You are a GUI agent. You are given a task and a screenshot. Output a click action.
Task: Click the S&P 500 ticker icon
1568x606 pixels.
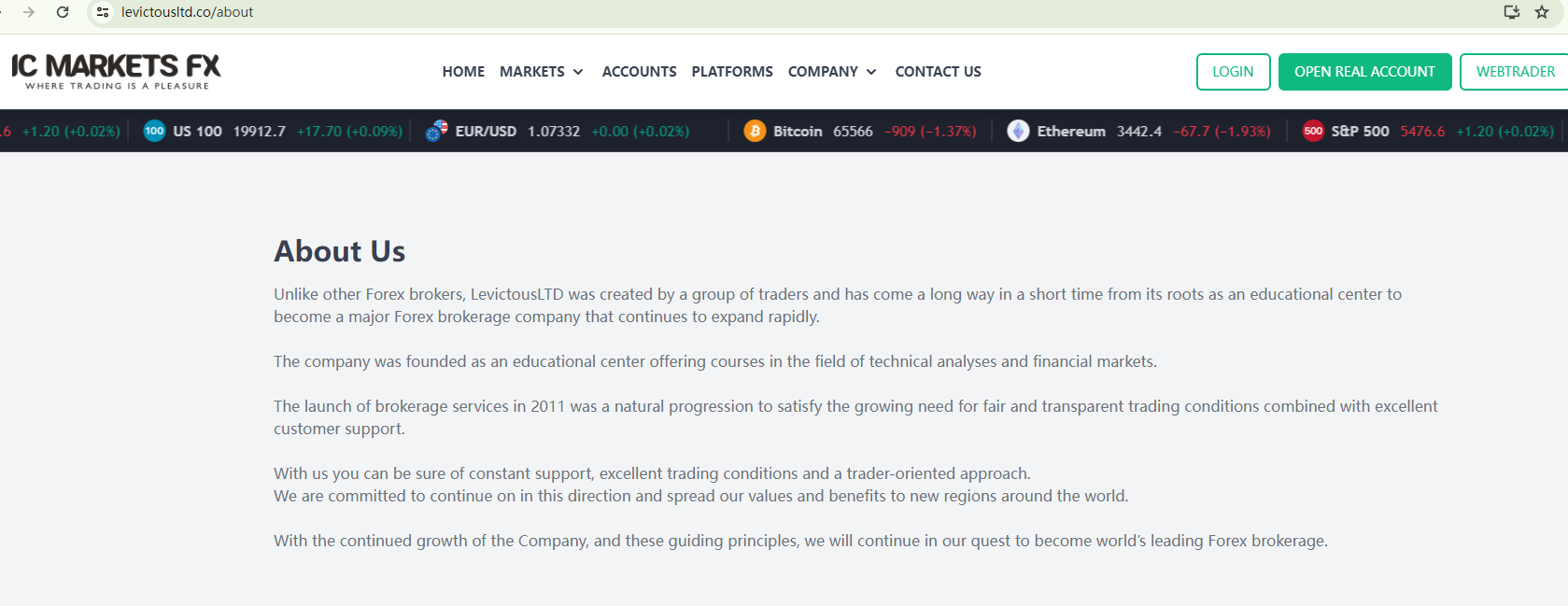click(1313, 132)
